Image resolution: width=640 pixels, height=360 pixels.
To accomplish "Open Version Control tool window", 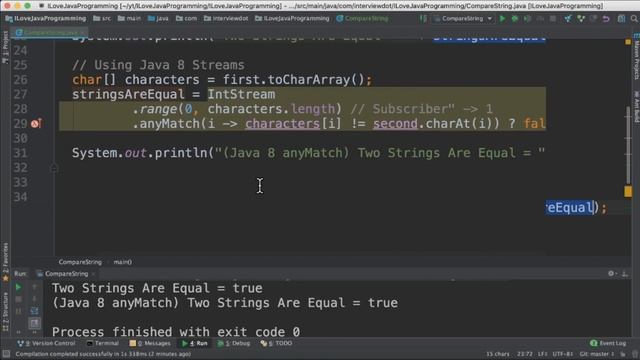I will pos(46,344).
